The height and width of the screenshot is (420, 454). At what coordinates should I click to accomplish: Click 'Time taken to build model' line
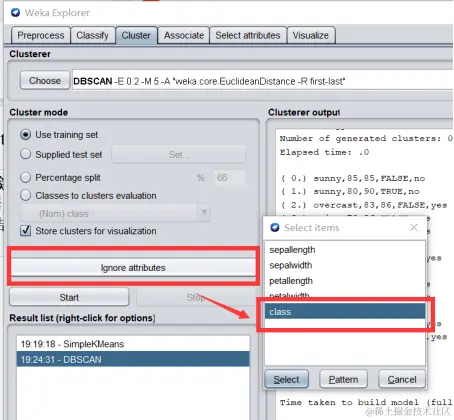366,402
